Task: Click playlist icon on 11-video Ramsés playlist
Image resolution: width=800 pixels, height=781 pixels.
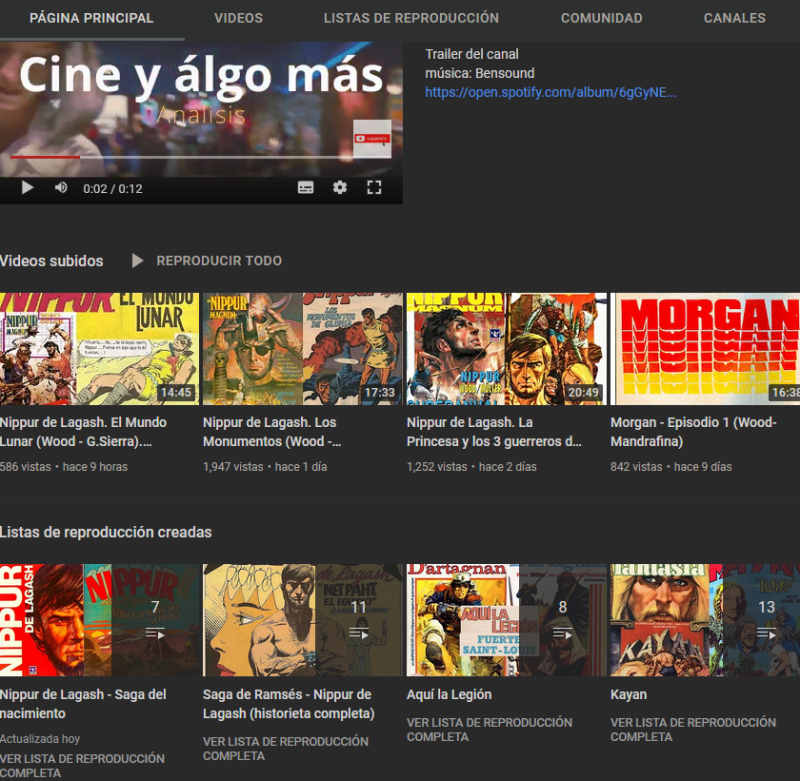Action: [359, 634]
